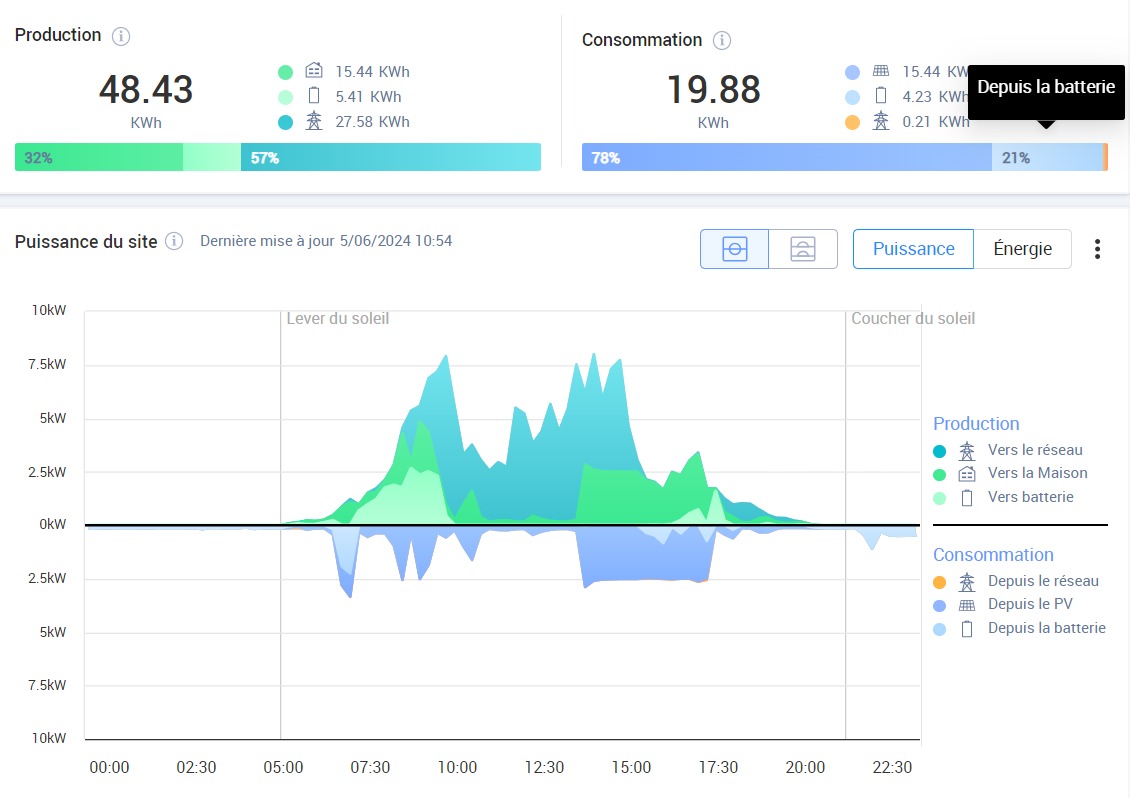Viewport: 1130px width, 798px height.
Task: Switch to the Énergie tab
Action: point(1022,249)
